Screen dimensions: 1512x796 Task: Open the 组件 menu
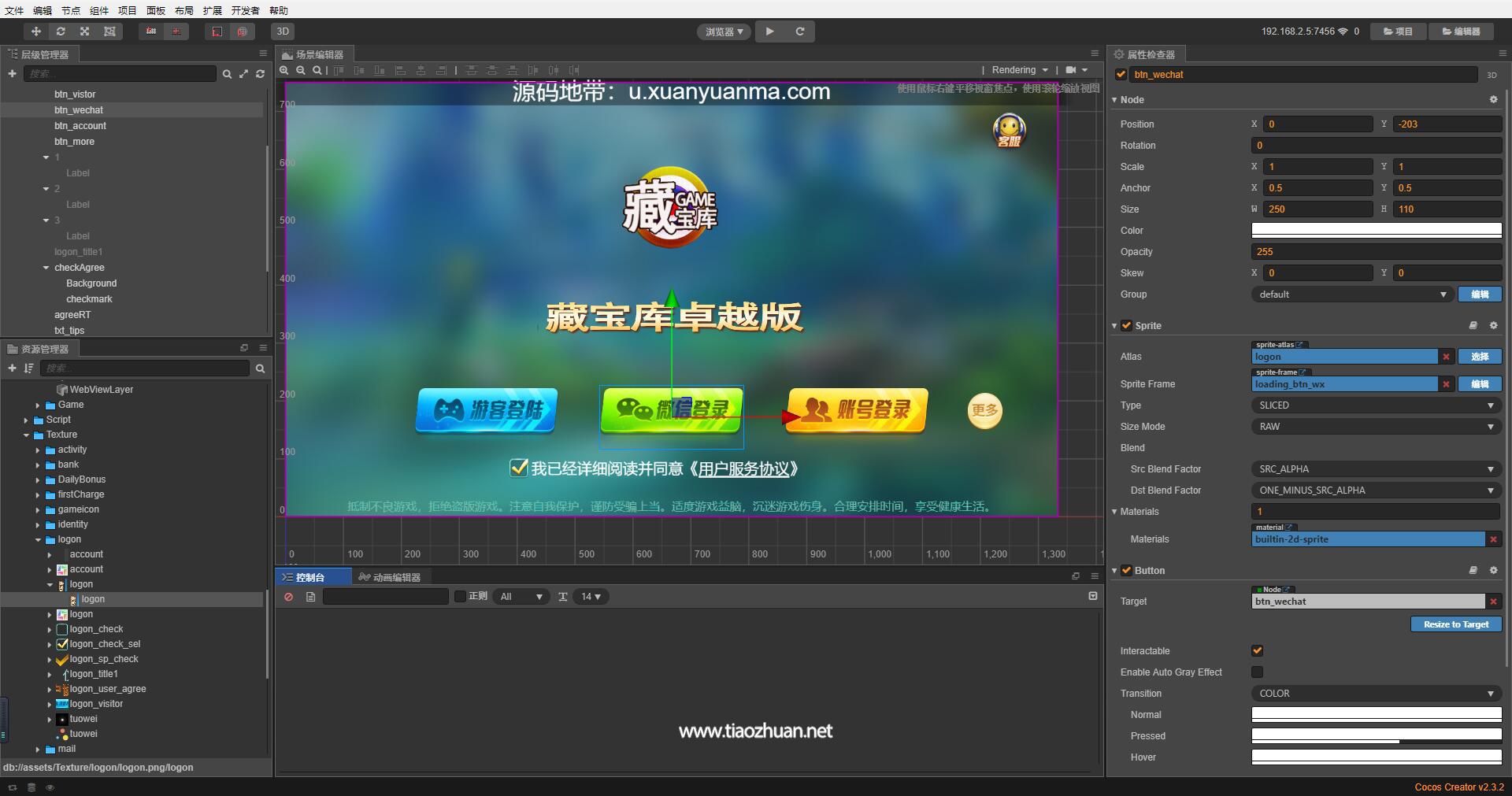click(99, 10)
